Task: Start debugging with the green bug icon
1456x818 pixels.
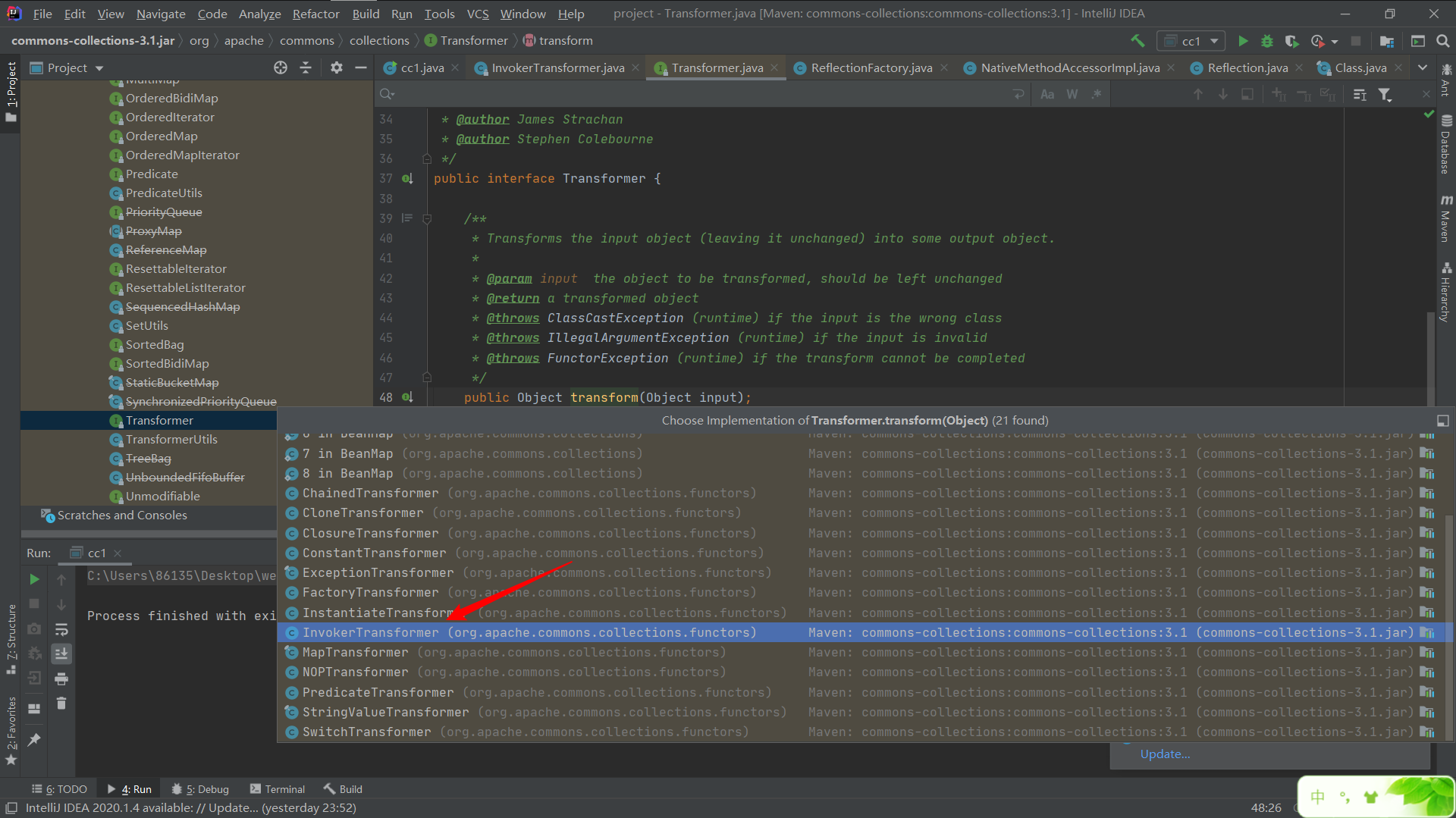Action: [x=1267, y=41]
